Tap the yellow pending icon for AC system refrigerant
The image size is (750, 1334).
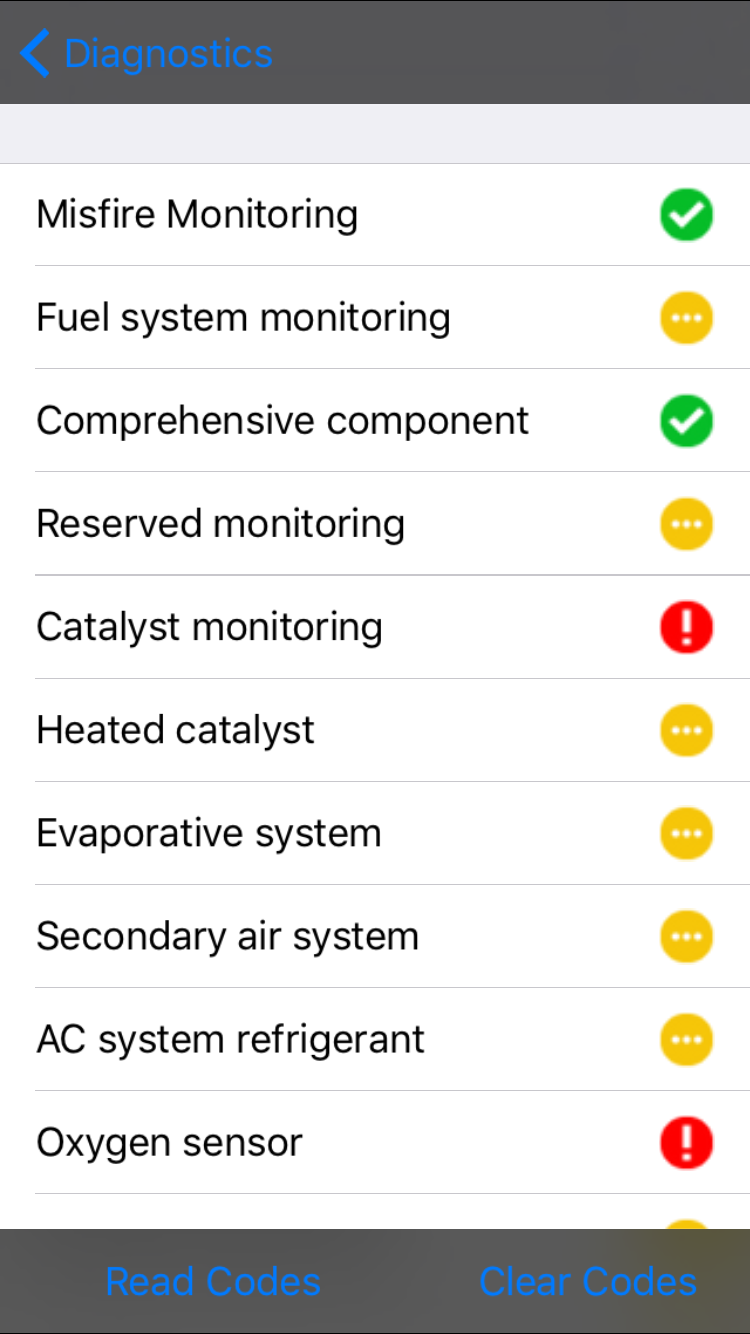686,1039
